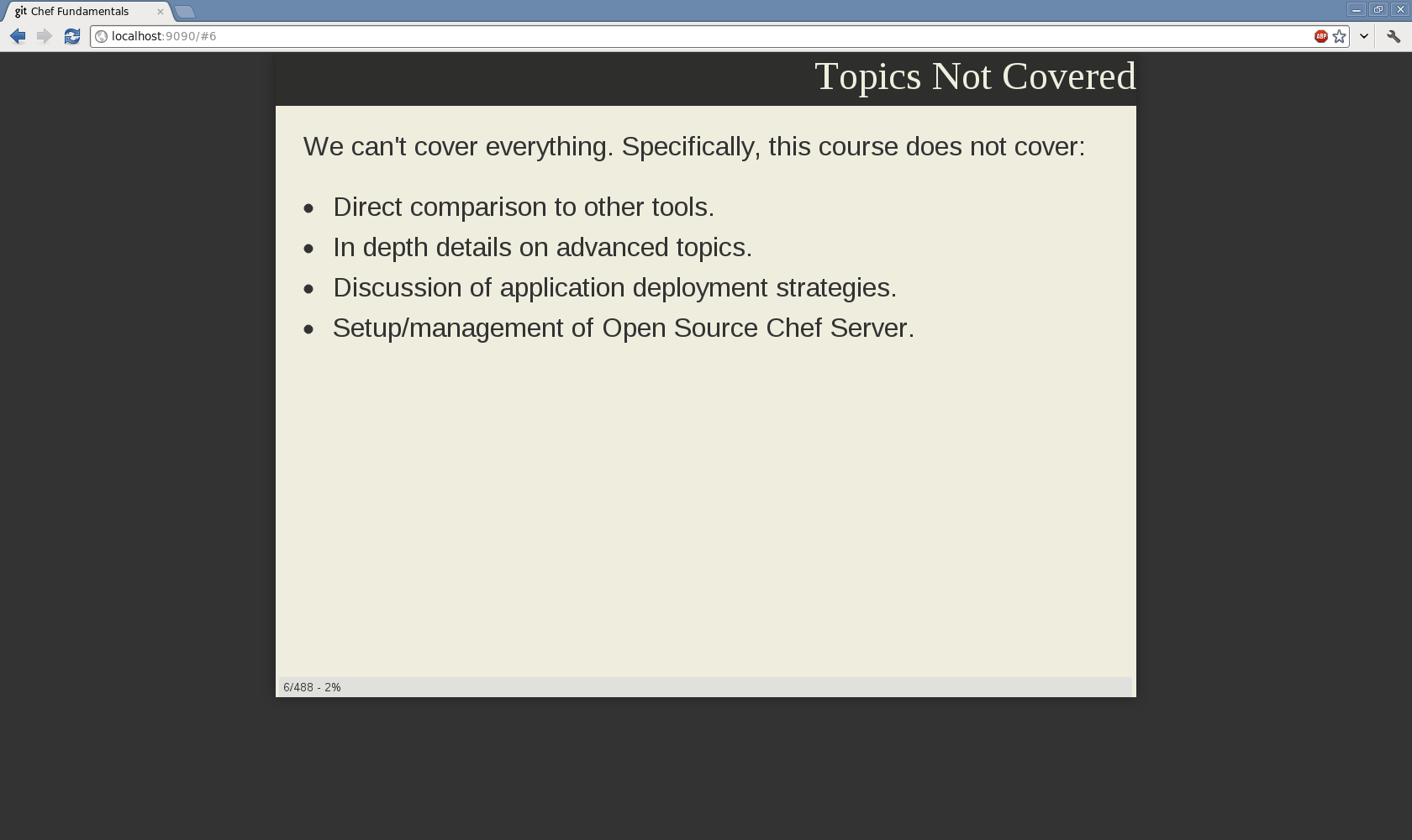Restore the browser window size
This screenshot has height=840, width=1412.
point(1378,9)
